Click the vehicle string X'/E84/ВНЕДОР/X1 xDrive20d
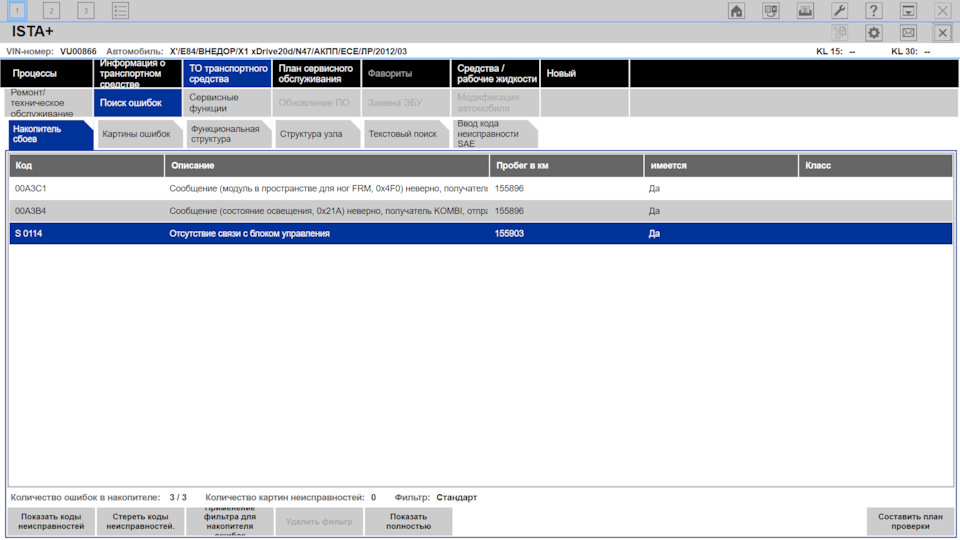 pos(288,51)
